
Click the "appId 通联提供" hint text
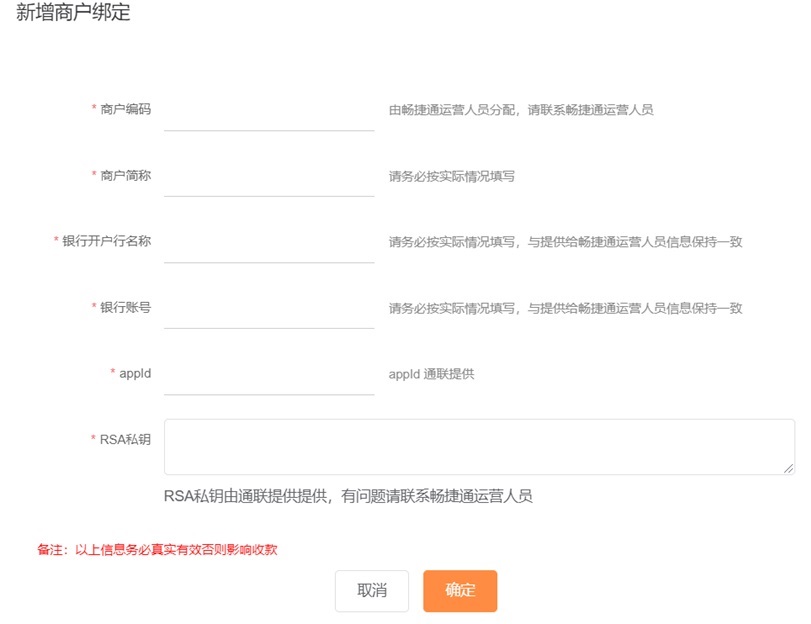point(431,374)
